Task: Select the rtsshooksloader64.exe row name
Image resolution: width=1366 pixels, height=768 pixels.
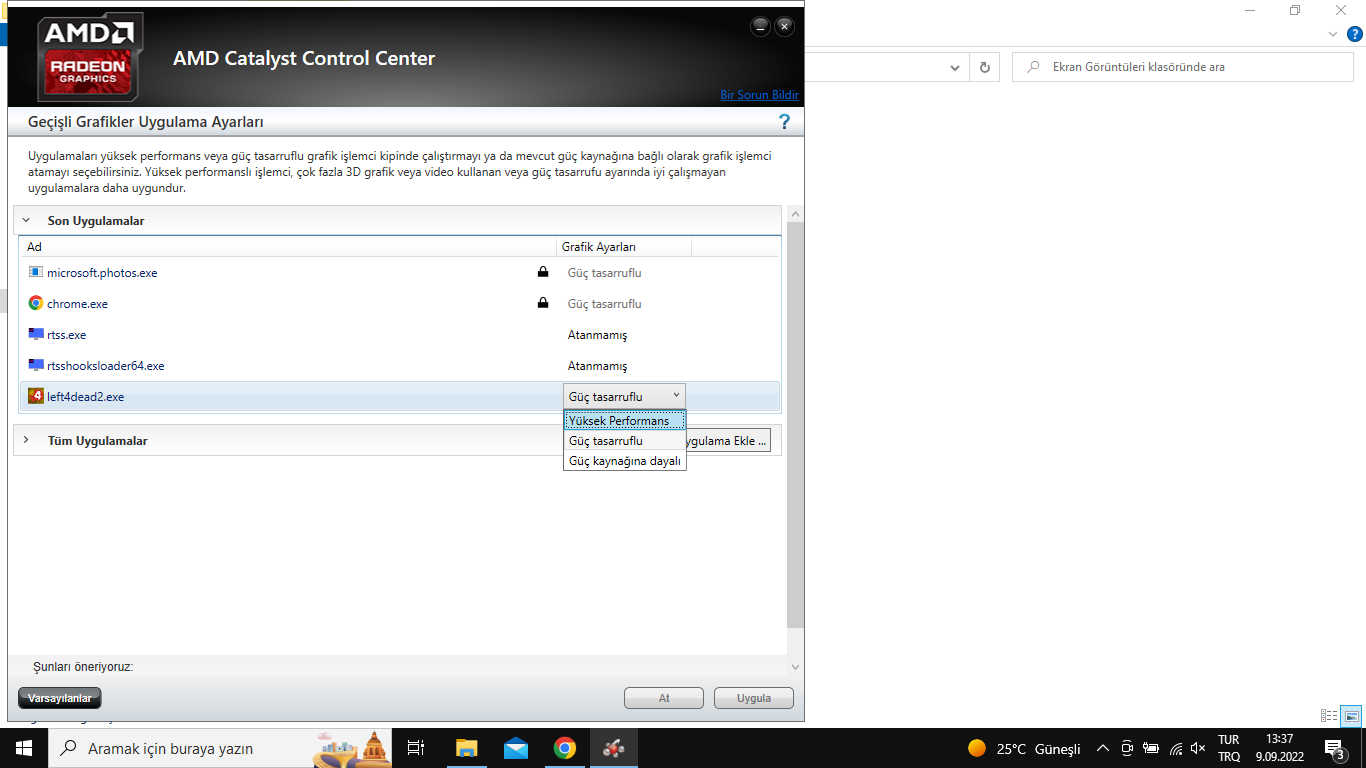Action: tap(106, 366)
